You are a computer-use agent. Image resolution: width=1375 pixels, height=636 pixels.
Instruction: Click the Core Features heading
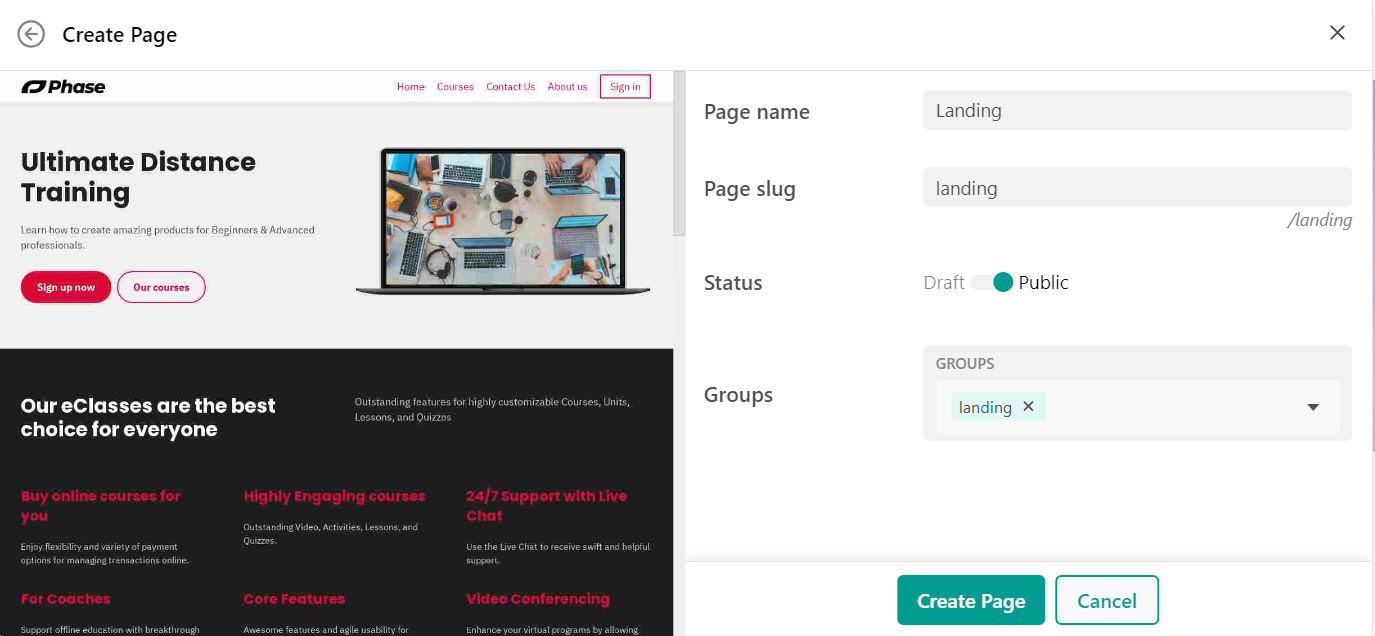click(294, 599)
